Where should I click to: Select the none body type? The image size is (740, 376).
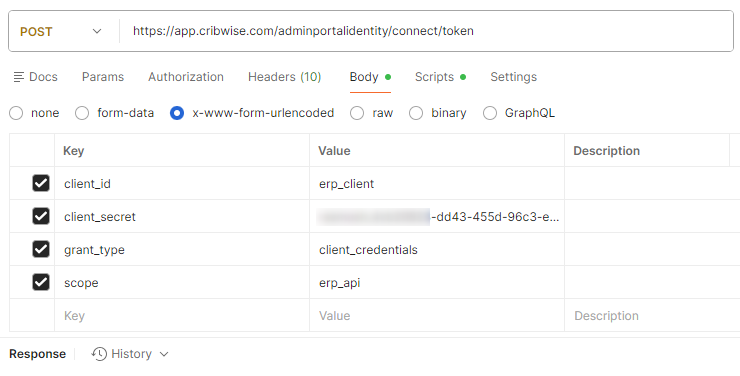coord(16,113)
